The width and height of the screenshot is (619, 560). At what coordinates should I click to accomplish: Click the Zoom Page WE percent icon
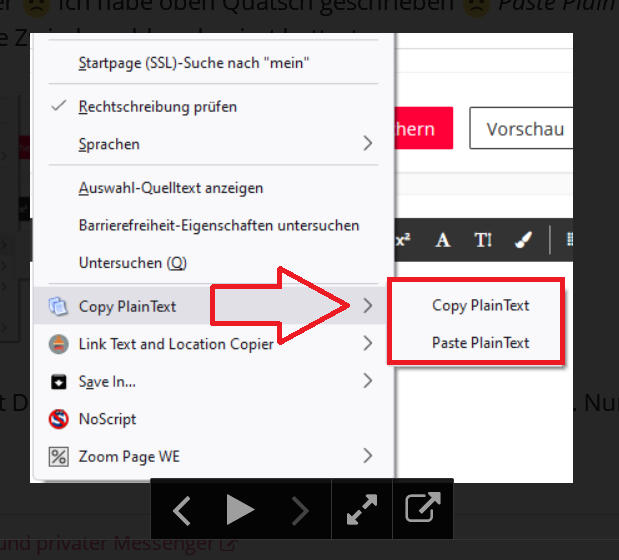tap(58, 457)
